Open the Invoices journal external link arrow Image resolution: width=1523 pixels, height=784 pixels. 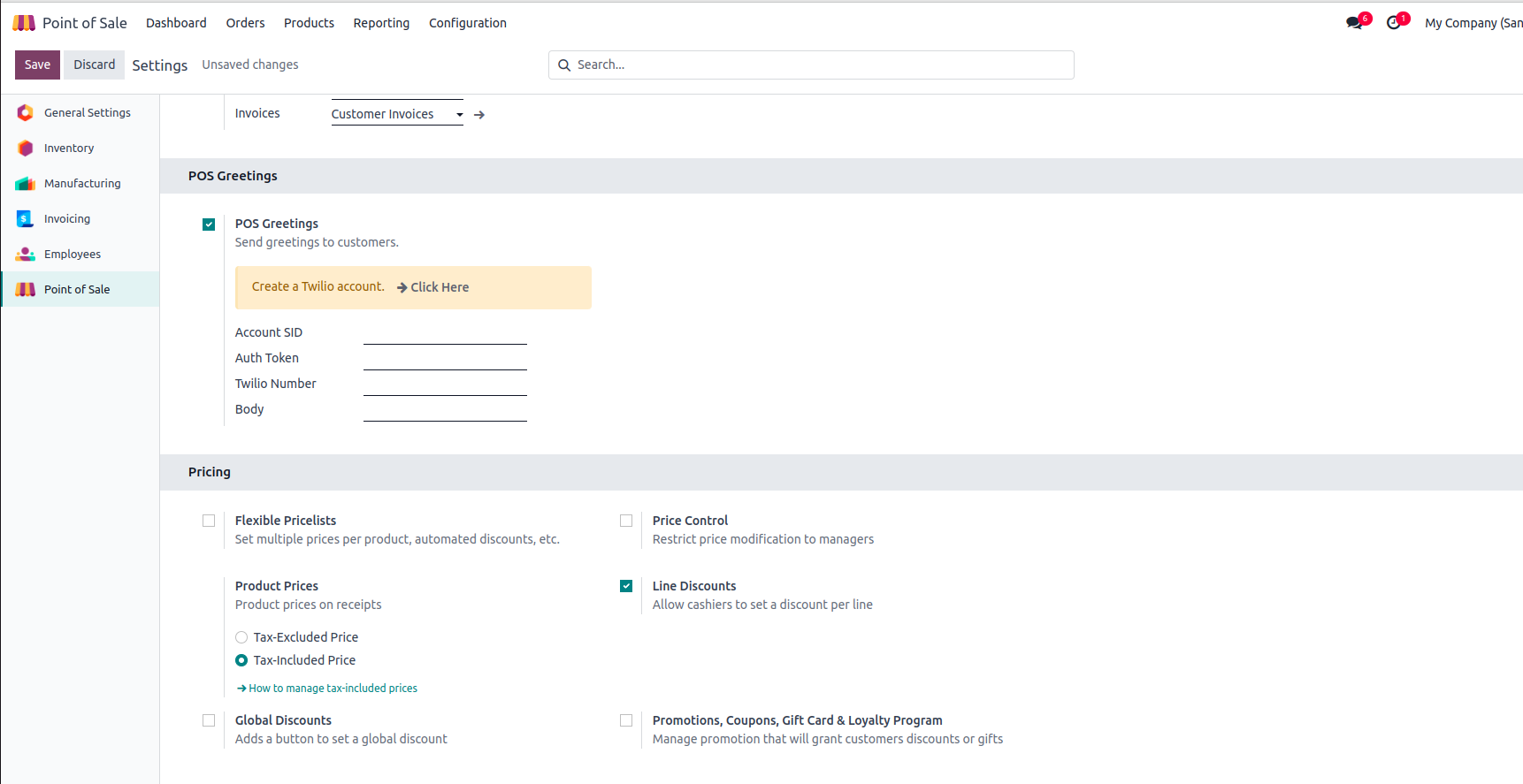[x=479, y=115]
